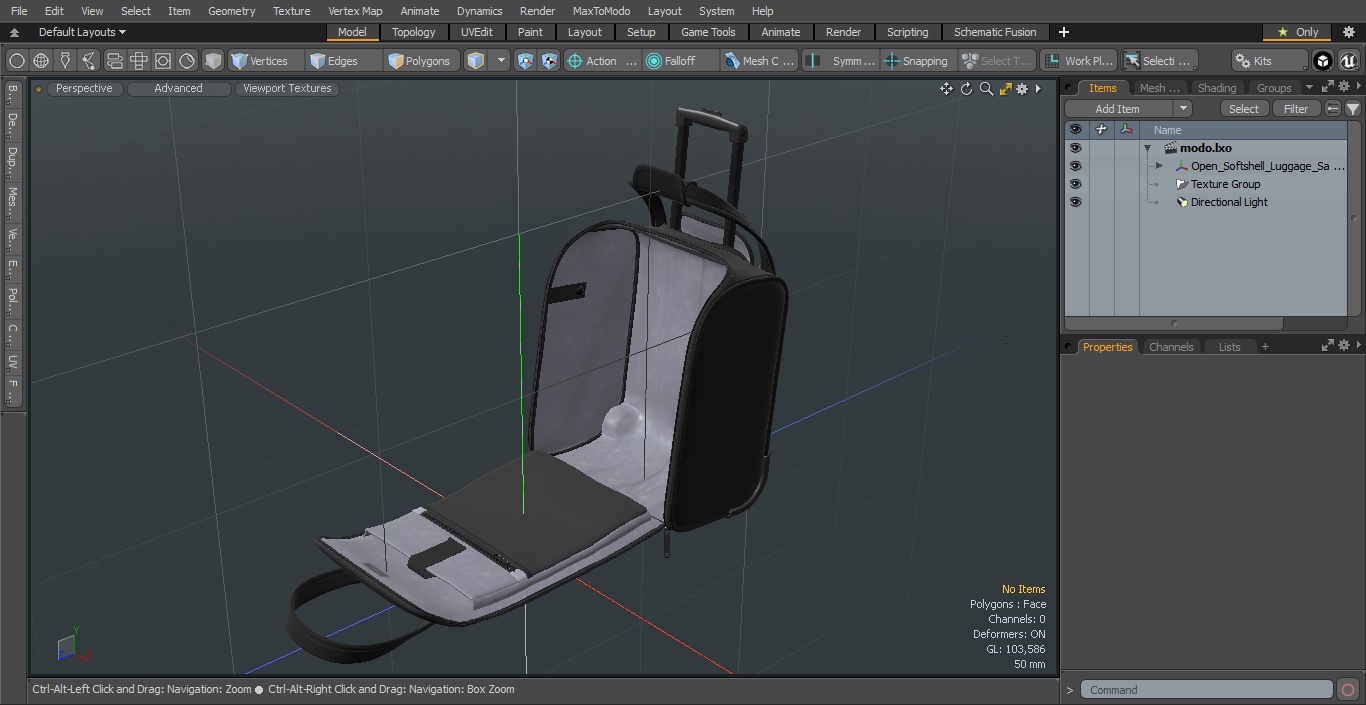This screenshot has width=1366, height=705.
Task: Click the Items cube mode icon
Action: [476, 61]
